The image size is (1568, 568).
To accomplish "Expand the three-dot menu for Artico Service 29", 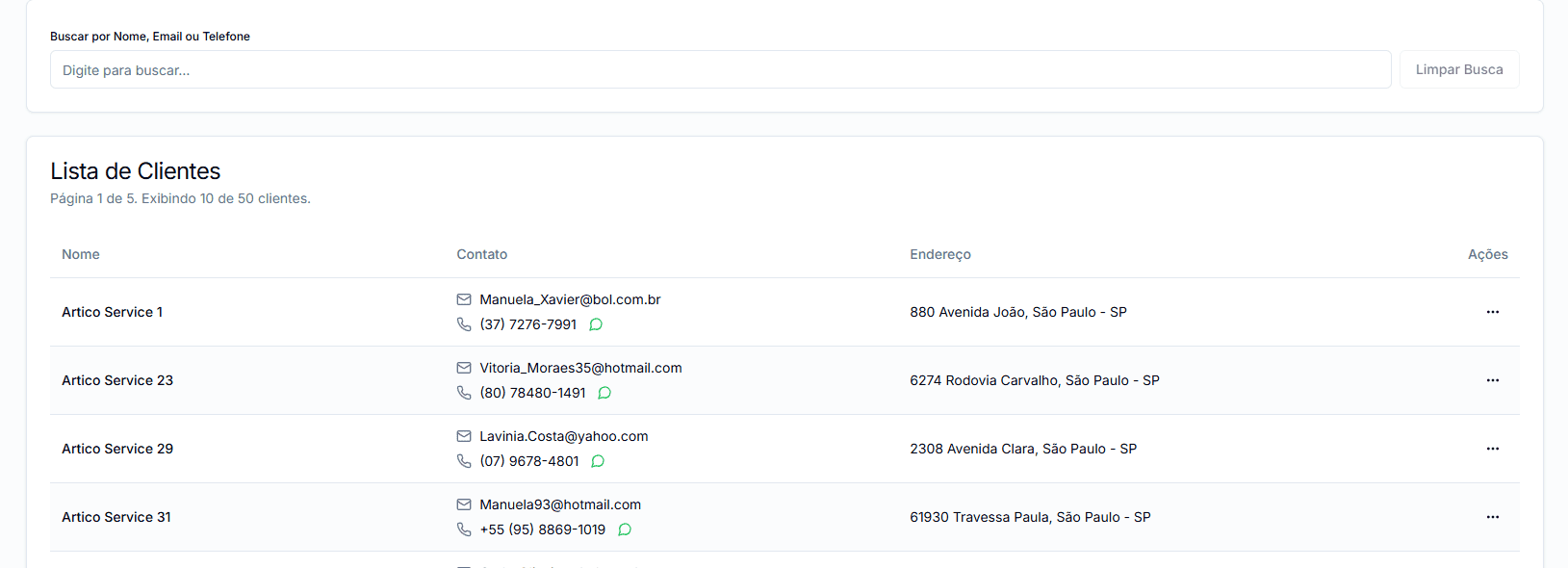I will coord(1492,449).
